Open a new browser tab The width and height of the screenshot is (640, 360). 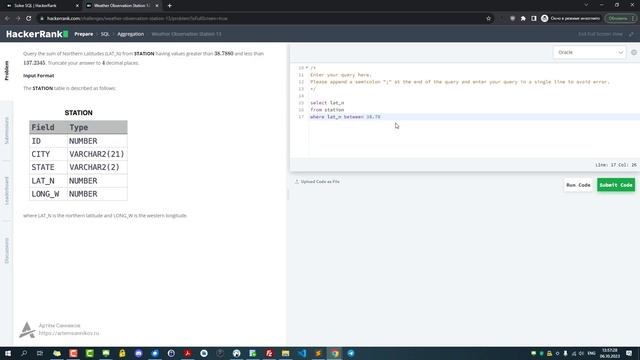tap(169, 6)
